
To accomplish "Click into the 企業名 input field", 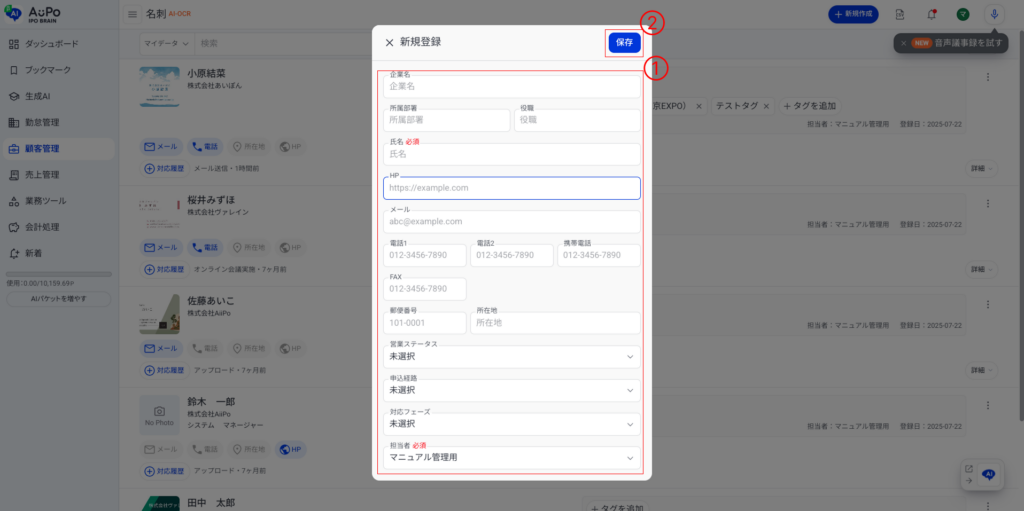I will (x=511, y=87).
